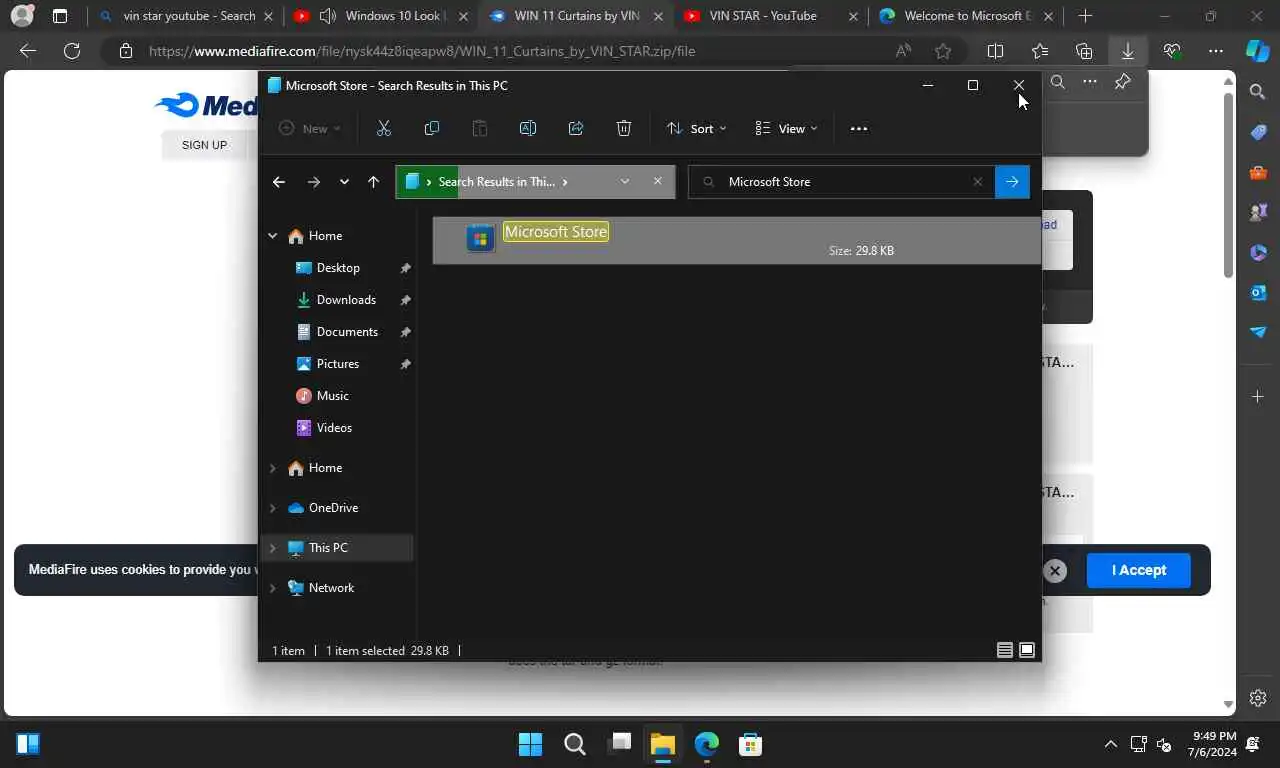The height and width of the screenshot is (768, 1280).
Task: Open the Windows Start button in taskbar
Action: (530, 744)
